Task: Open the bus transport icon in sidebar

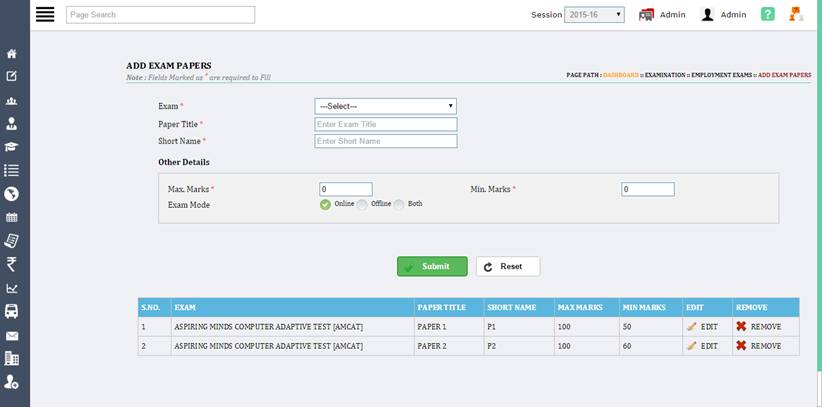Action: click(12, 311)
